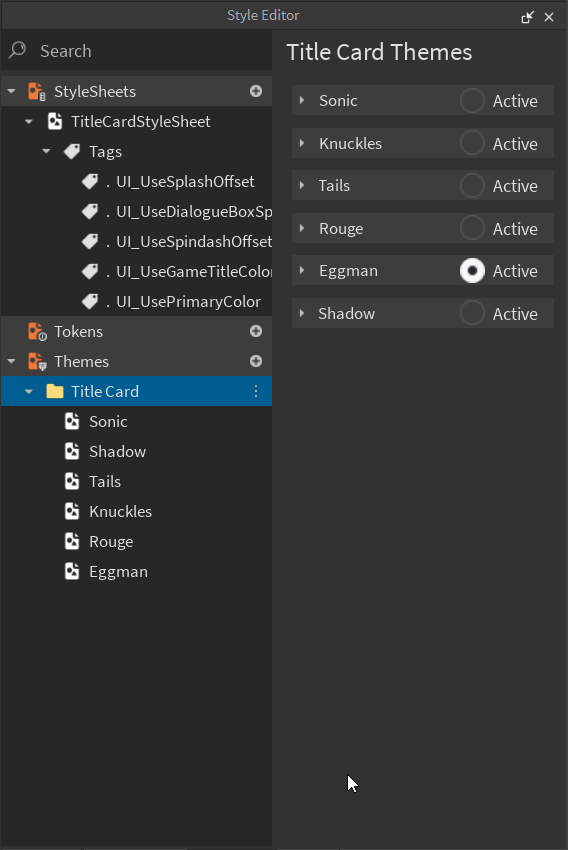Click the search magnifier icon
This screenshot has width=568, height=850.
(17, 50)
